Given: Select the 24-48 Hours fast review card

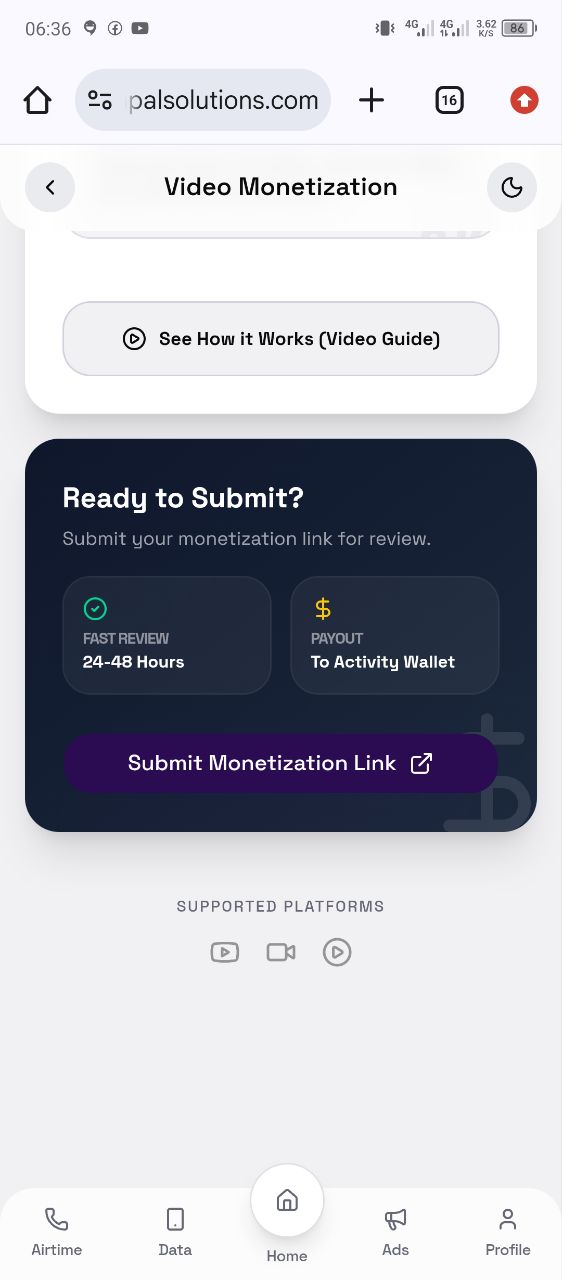Looking at the screenshot, I should (x=167, y=635).
